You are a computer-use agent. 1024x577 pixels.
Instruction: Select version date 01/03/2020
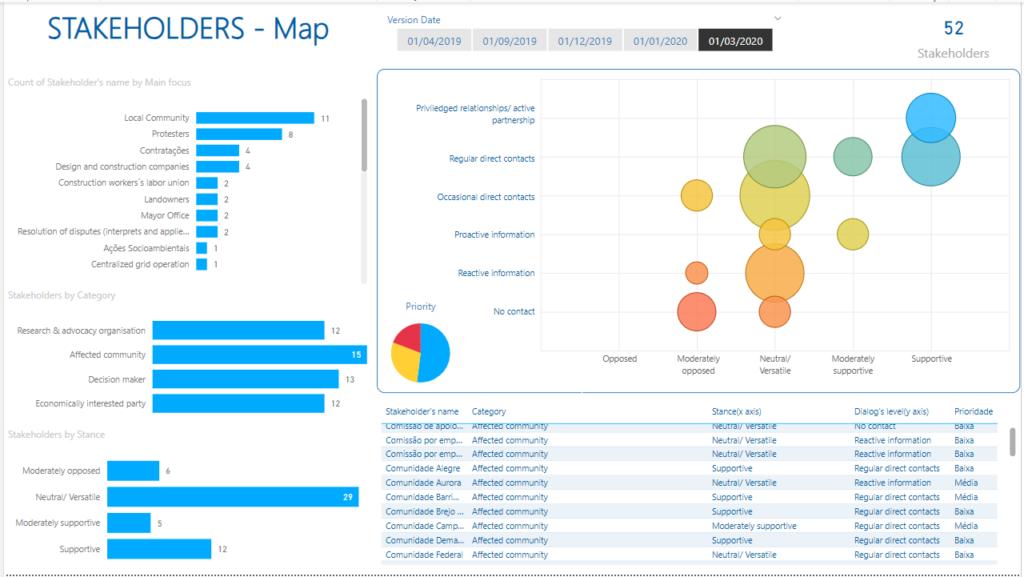pos(735,40)
